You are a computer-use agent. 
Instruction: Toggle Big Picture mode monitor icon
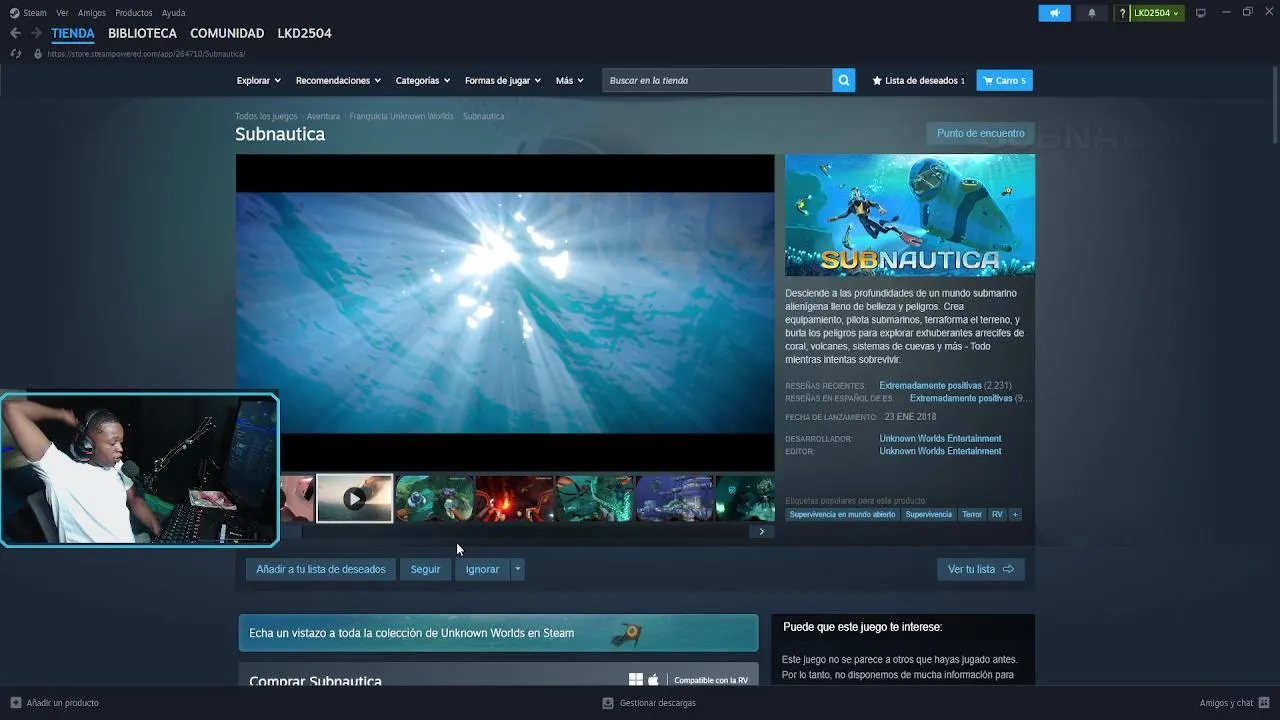pos(1201,13)
